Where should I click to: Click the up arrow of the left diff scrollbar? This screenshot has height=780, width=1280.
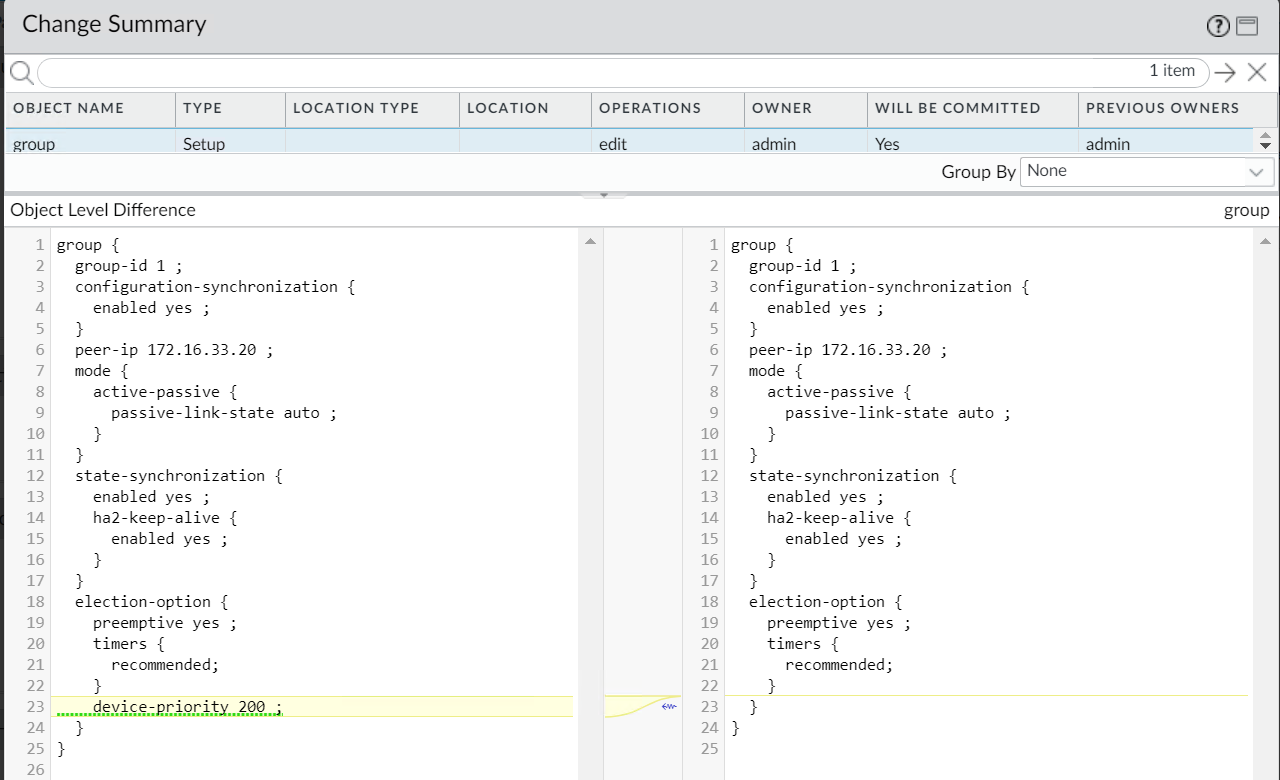point(590,240)
